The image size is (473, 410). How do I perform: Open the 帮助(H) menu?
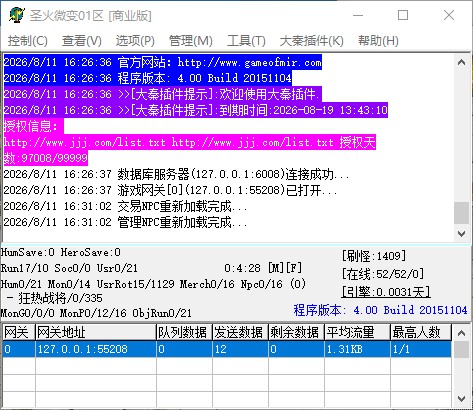378,41
